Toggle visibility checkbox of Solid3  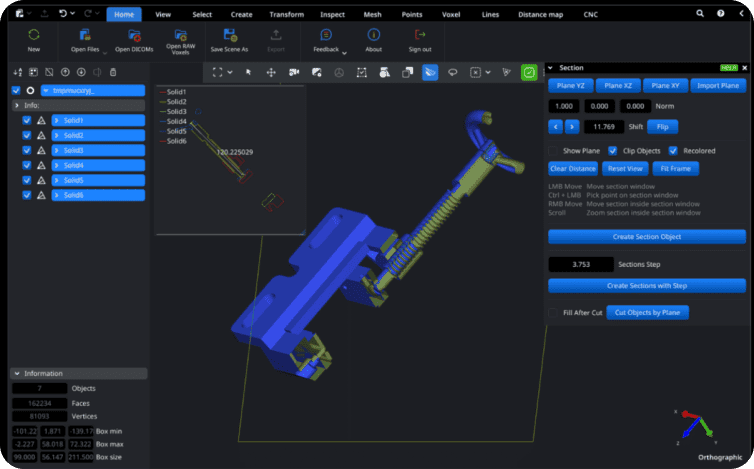[x=27, y=150]
